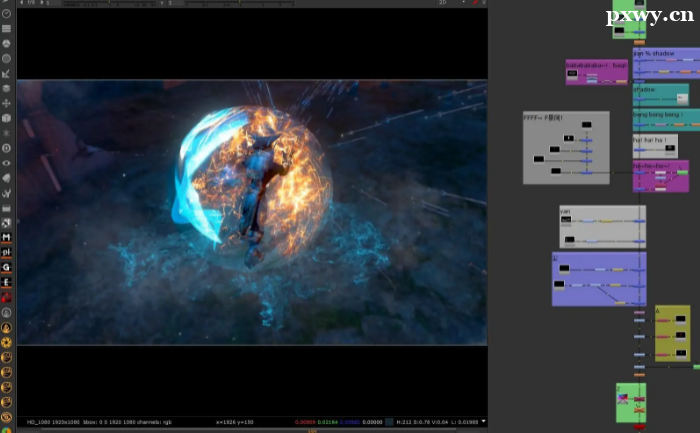Image resolution: width=700 pixels, height=433 pixels.
Task: Open the plugin menu with M icon
Action: pyautogui.click(x=6, y=237)
